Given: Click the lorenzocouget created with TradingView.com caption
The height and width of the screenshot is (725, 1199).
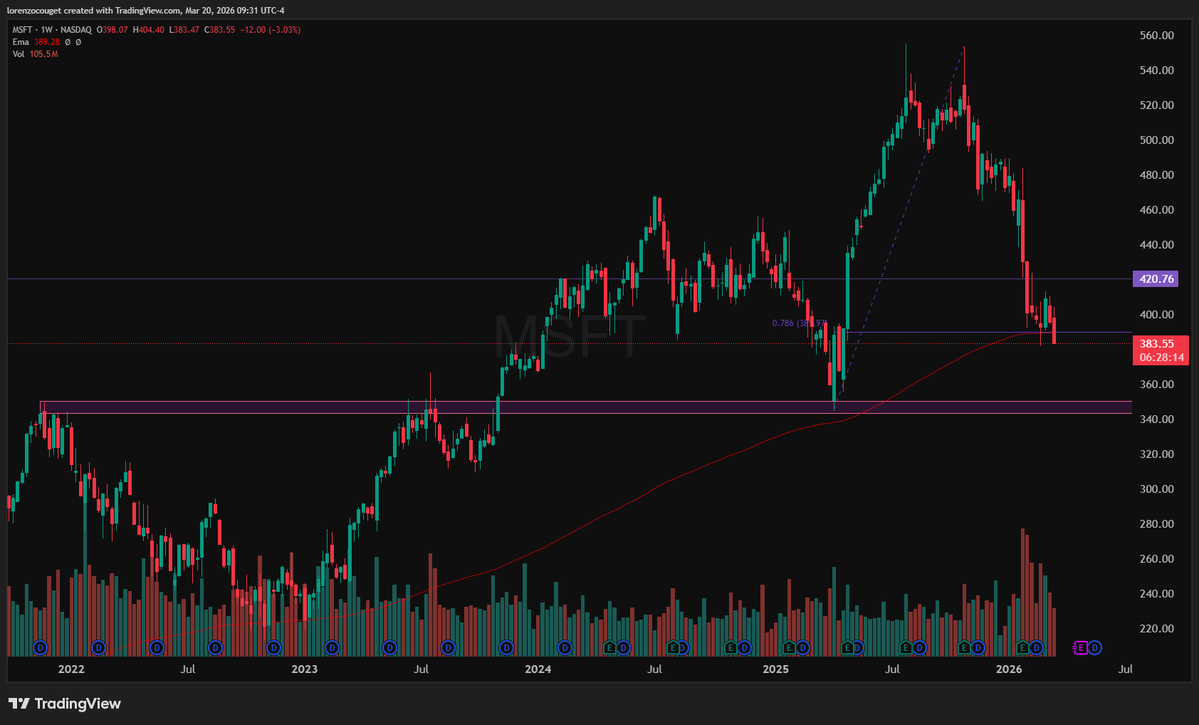Looking at the screenshot, I should (145, 11).
